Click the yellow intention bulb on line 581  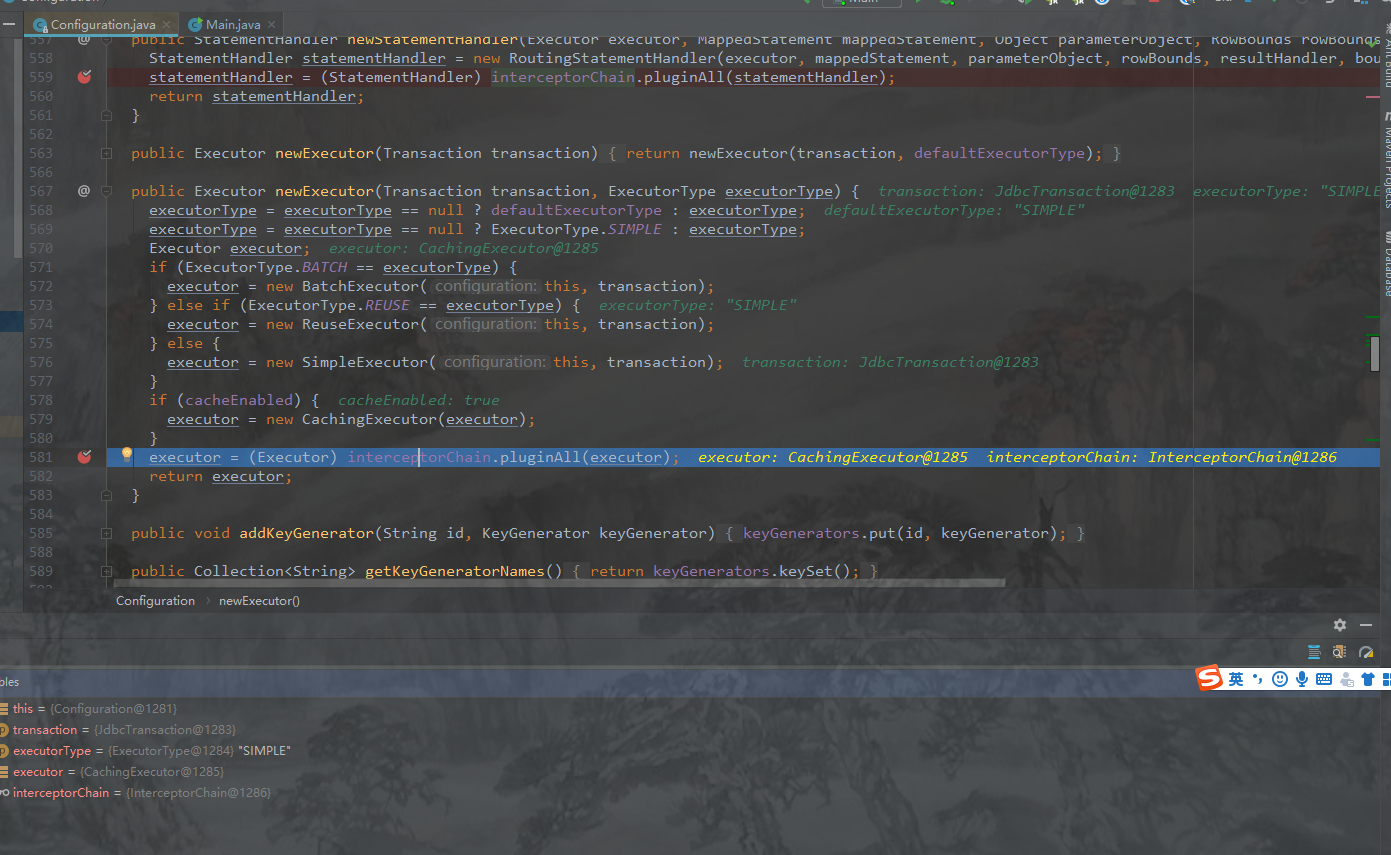click(127, 455)
